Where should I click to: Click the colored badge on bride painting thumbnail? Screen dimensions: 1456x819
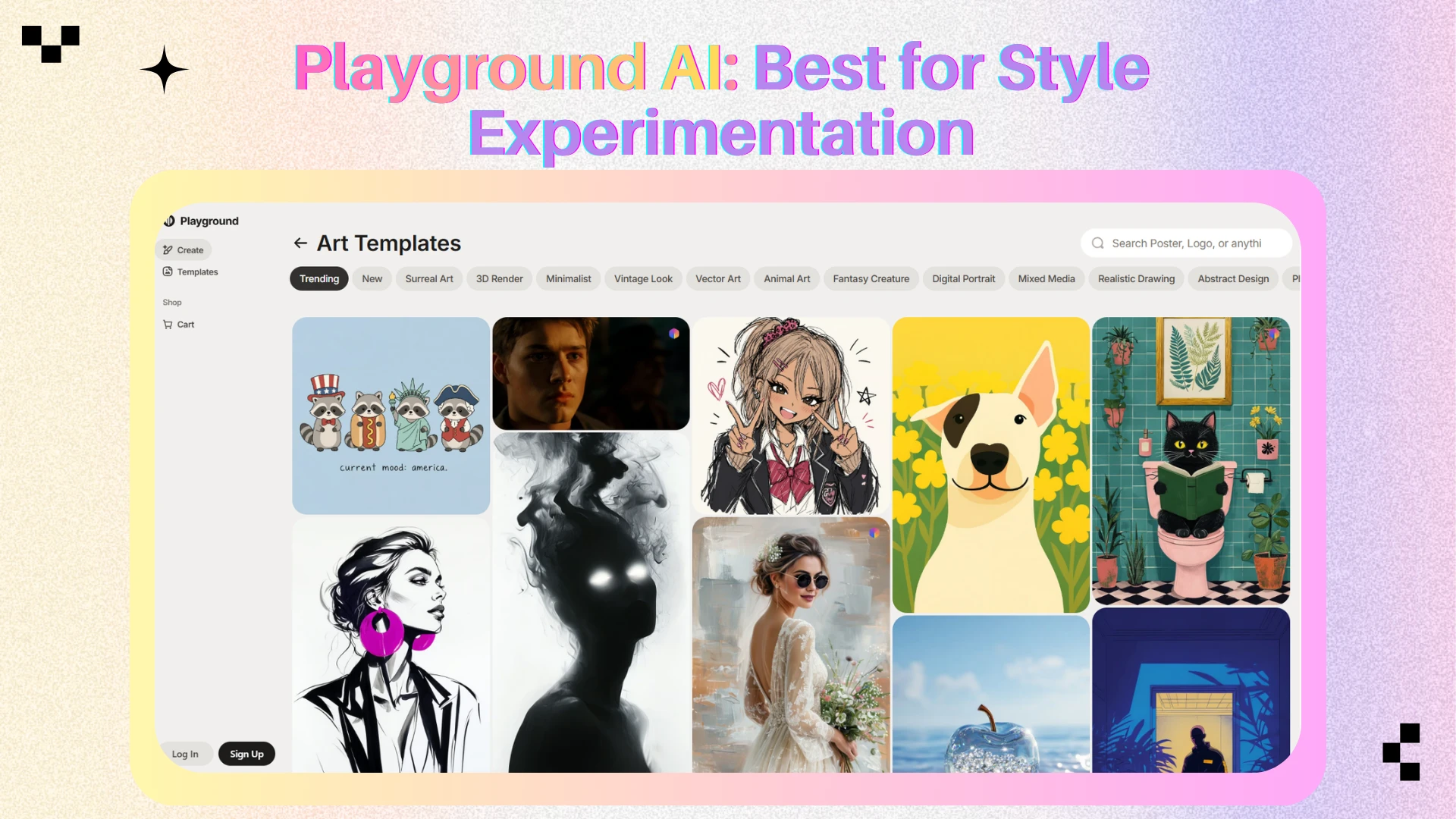point(874,533)
